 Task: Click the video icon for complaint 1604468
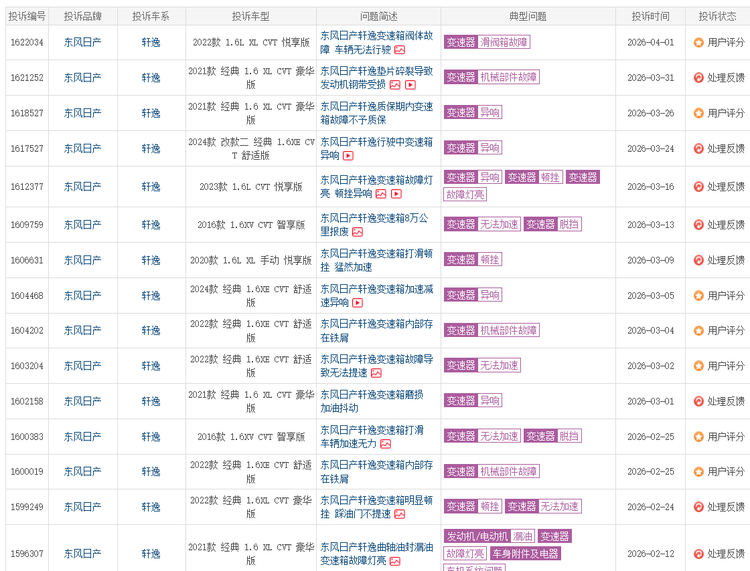coord(357,302)
